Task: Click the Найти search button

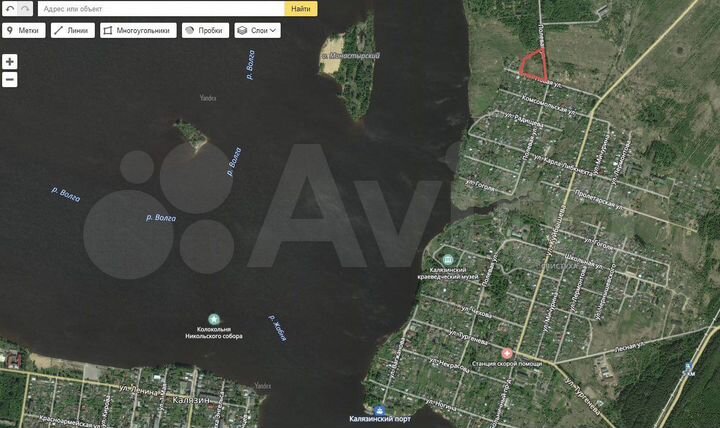Action: (301, 8)
